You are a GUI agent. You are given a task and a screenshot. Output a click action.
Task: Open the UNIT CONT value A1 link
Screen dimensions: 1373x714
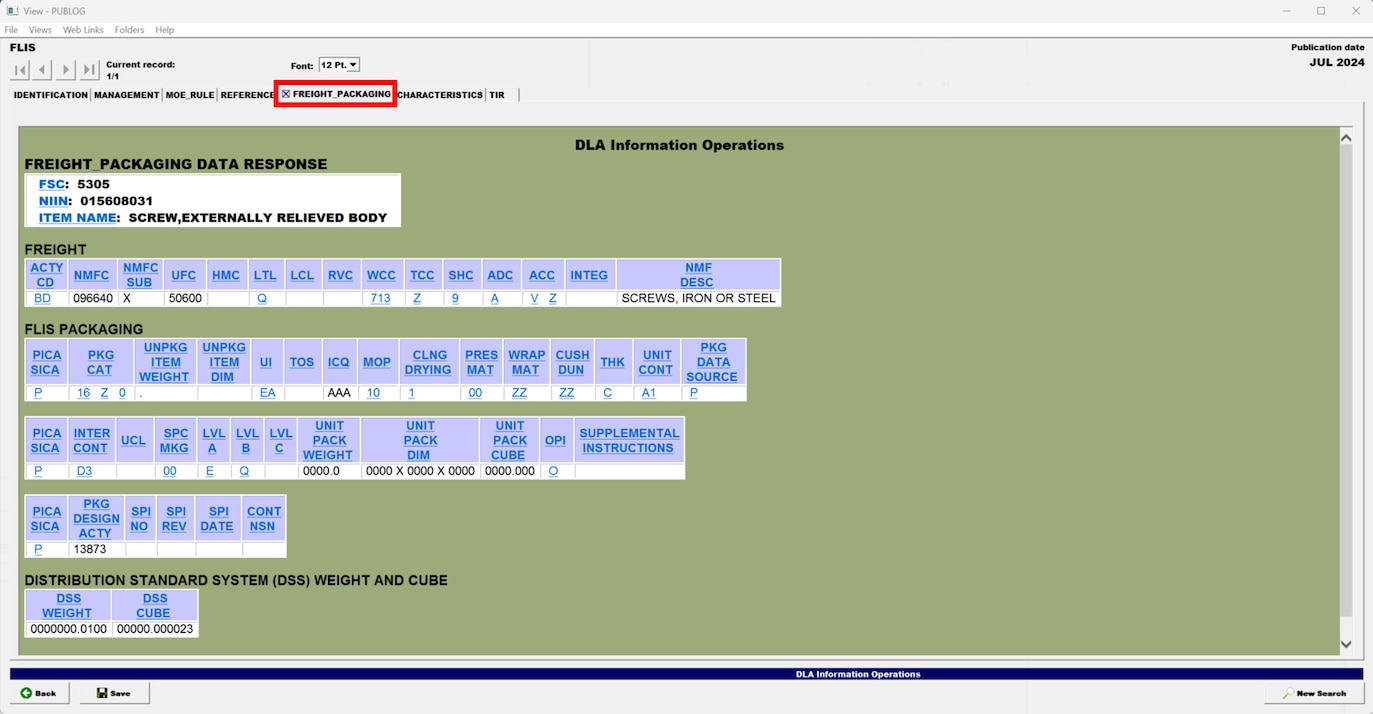tap(649, 393)
